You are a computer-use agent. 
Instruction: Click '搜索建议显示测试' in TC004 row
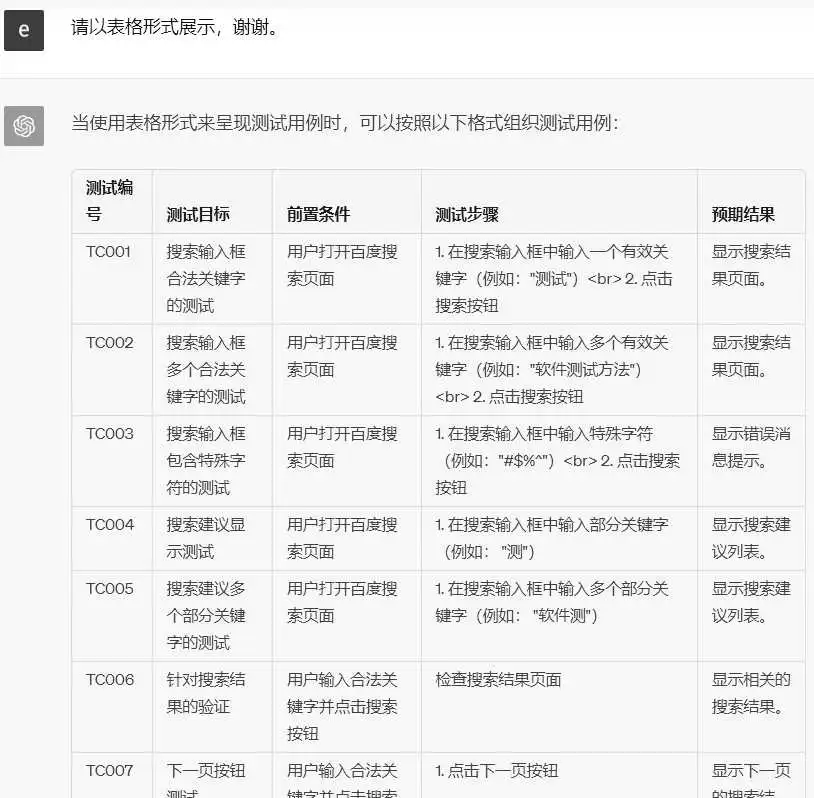tap(206, 538)
